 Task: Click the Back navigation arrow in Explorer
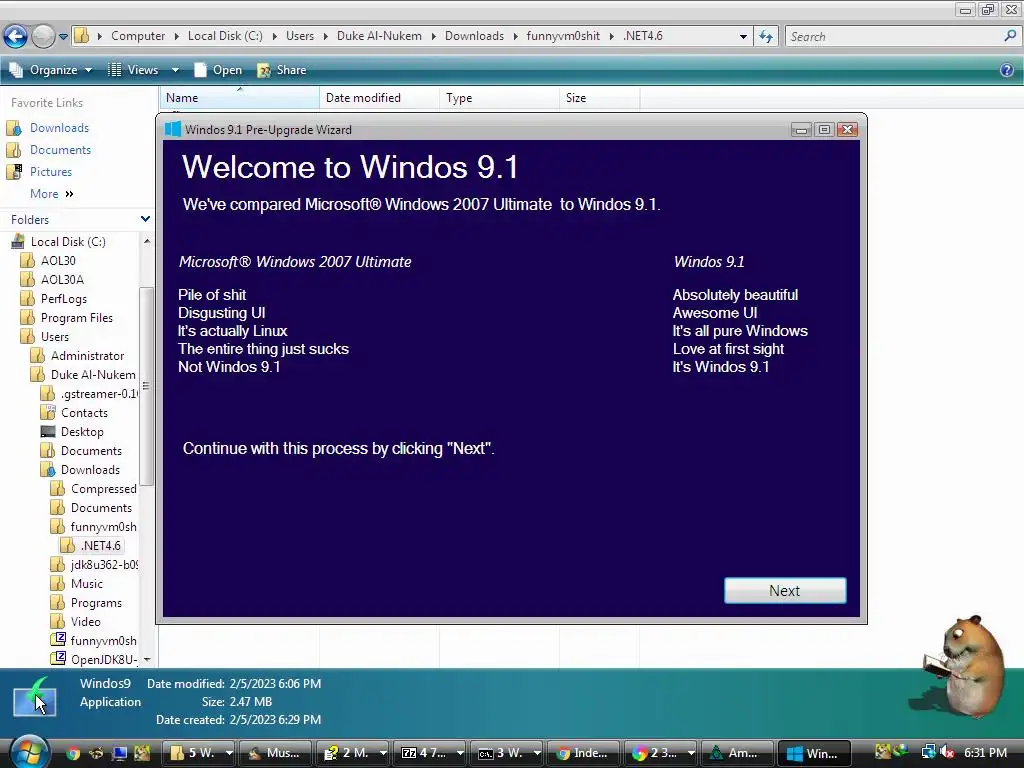click(15, 36)
